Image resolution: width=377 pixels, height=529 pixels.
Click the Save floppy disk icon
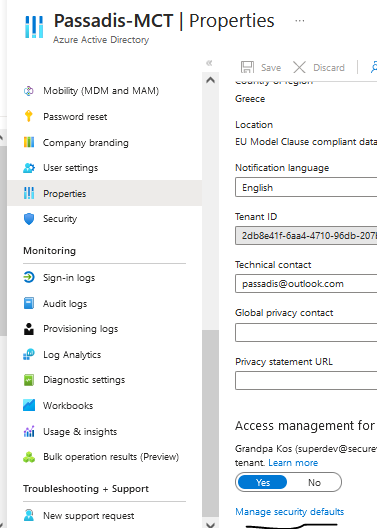(x=247, y=67)
